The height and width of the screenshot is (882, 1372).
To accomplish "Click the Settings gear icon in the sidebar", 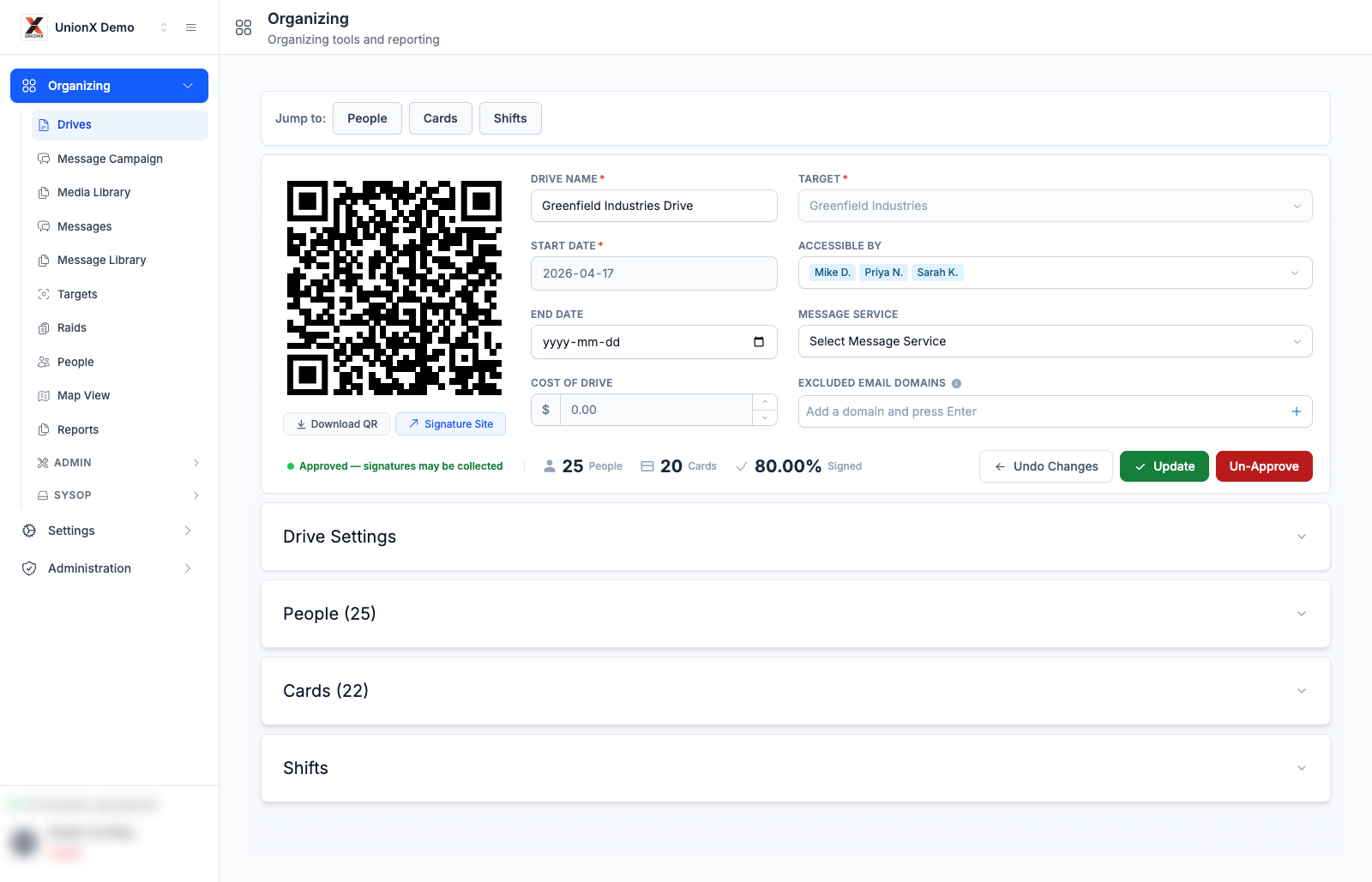I will pyautogui.click(x=29, y=531).
